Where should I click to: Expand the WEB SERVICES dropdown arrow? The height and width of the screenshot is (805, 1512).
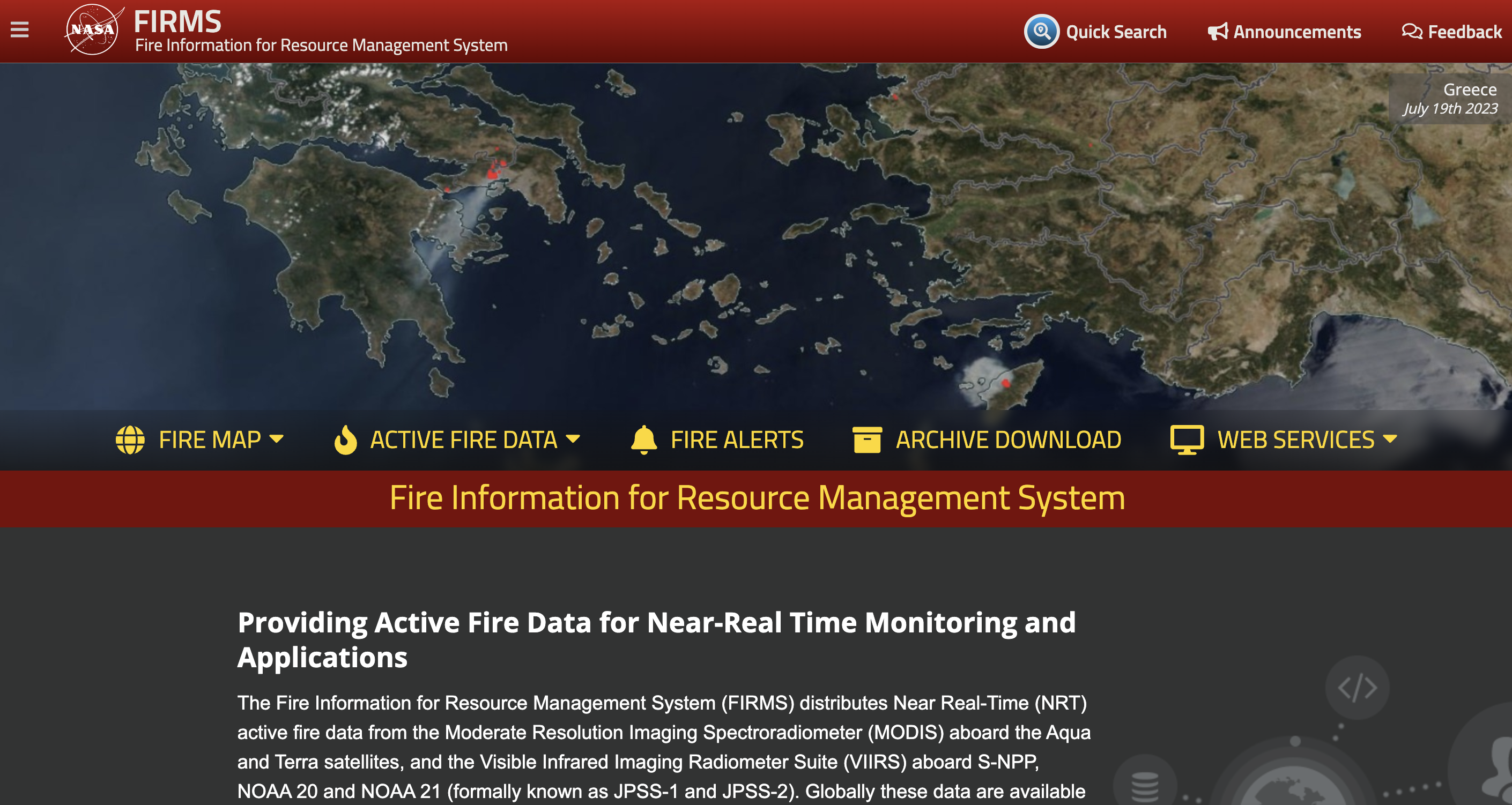coord(1390,439)
